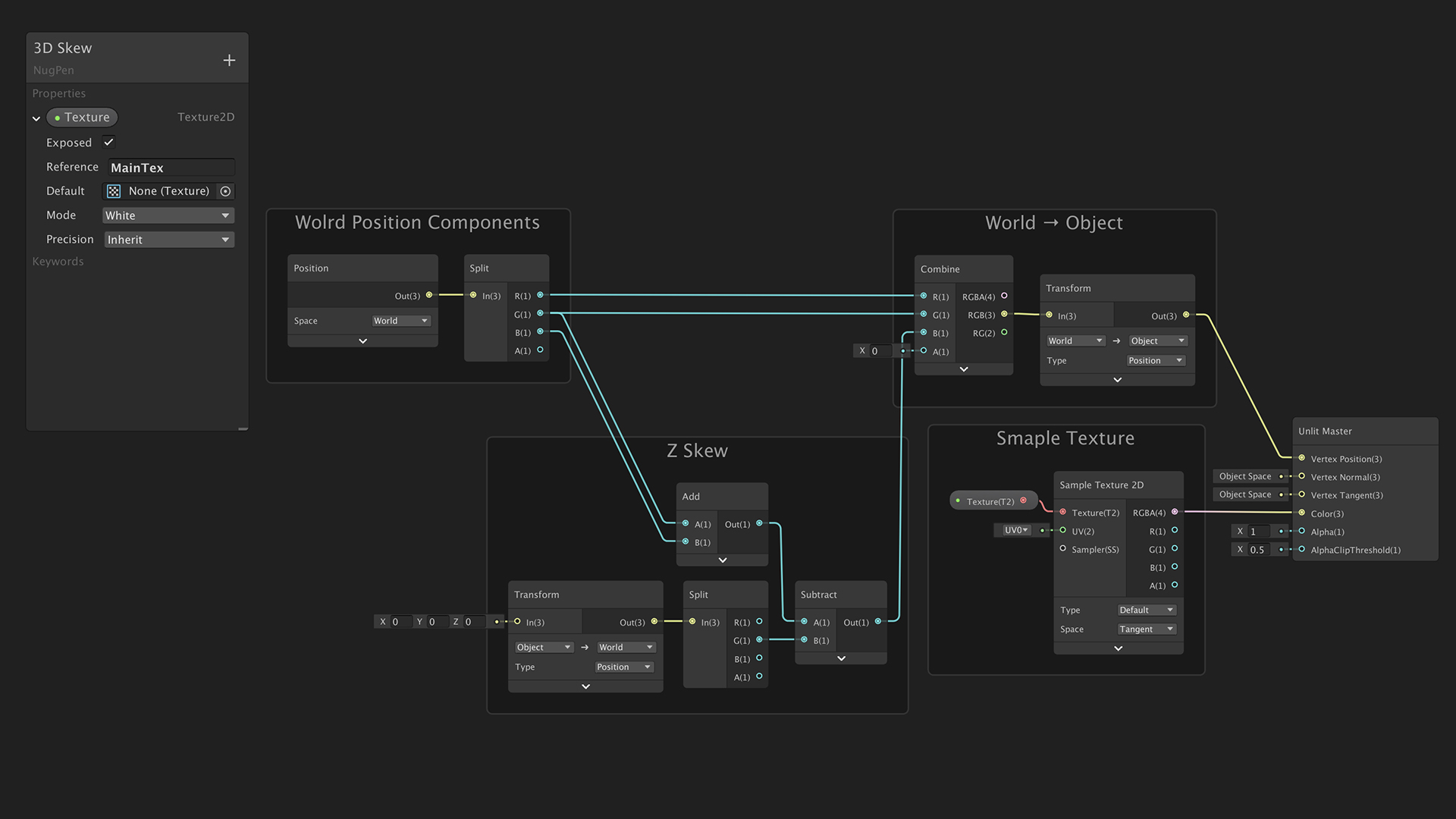This screenshot has height=819, width=1456.
Task: Edit the Combine node A input X value
Action: coord(881,351)
